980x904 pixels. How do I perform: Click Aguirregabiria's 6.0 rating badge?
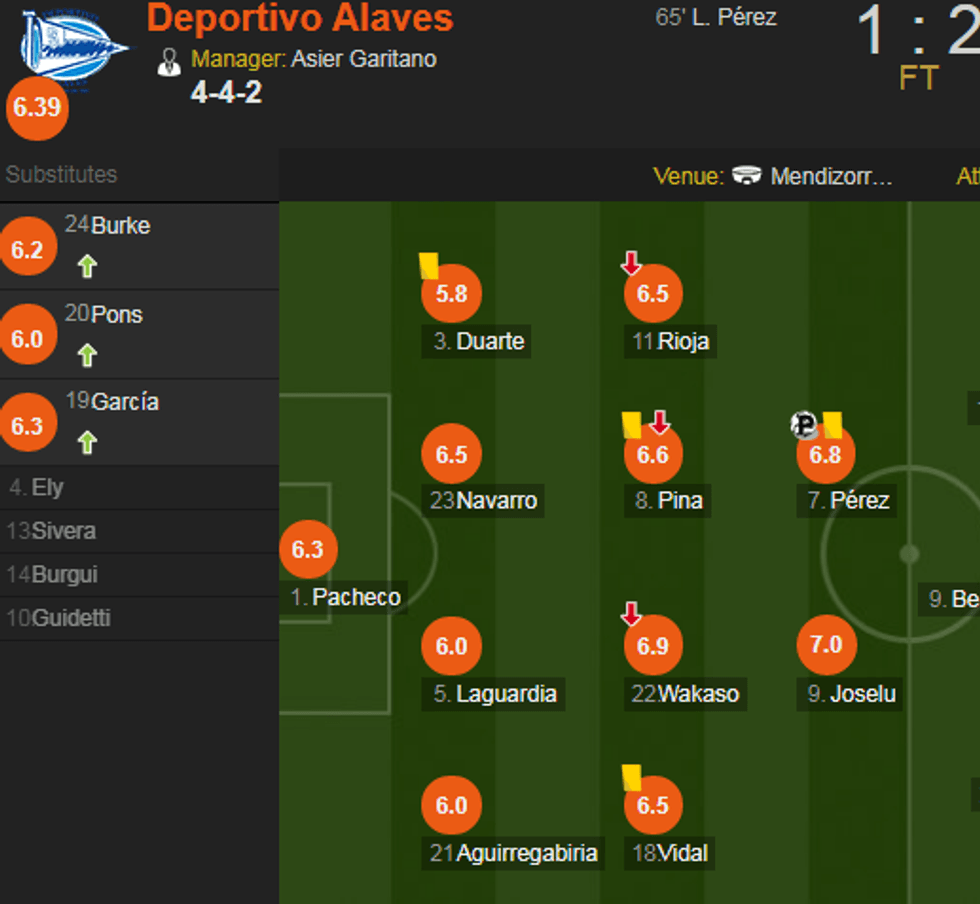(451, 805)
